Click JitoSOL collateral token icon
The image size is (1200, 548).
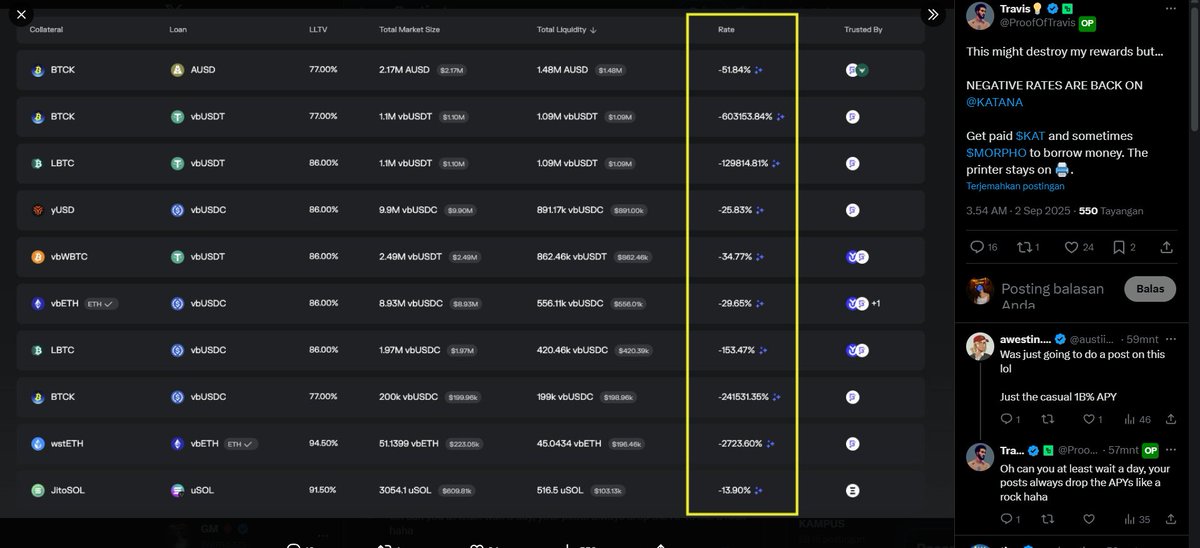[x=38, y=490]
